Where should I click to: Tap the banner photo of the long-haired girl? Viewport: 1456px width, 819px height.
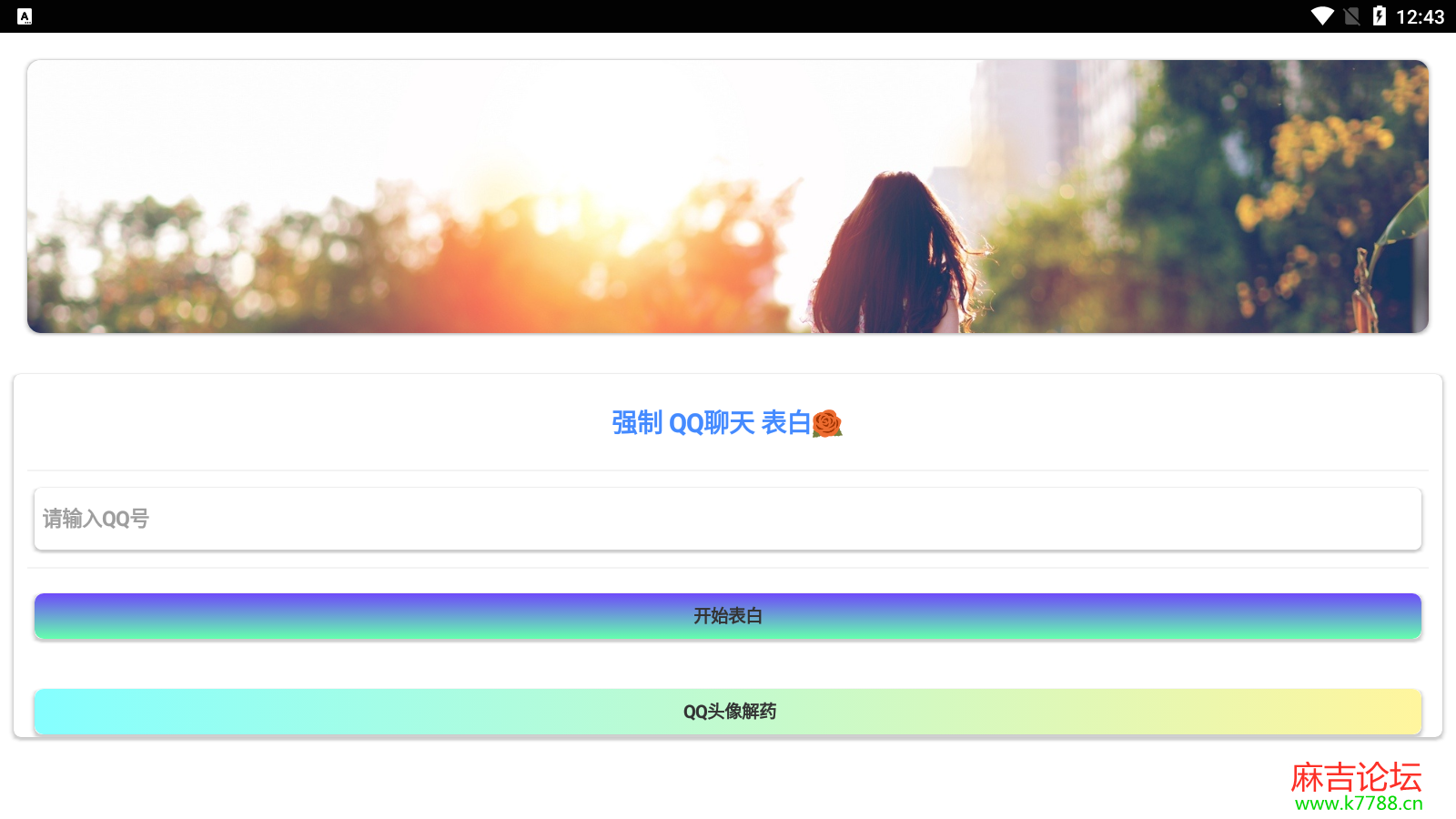(728, 197)
